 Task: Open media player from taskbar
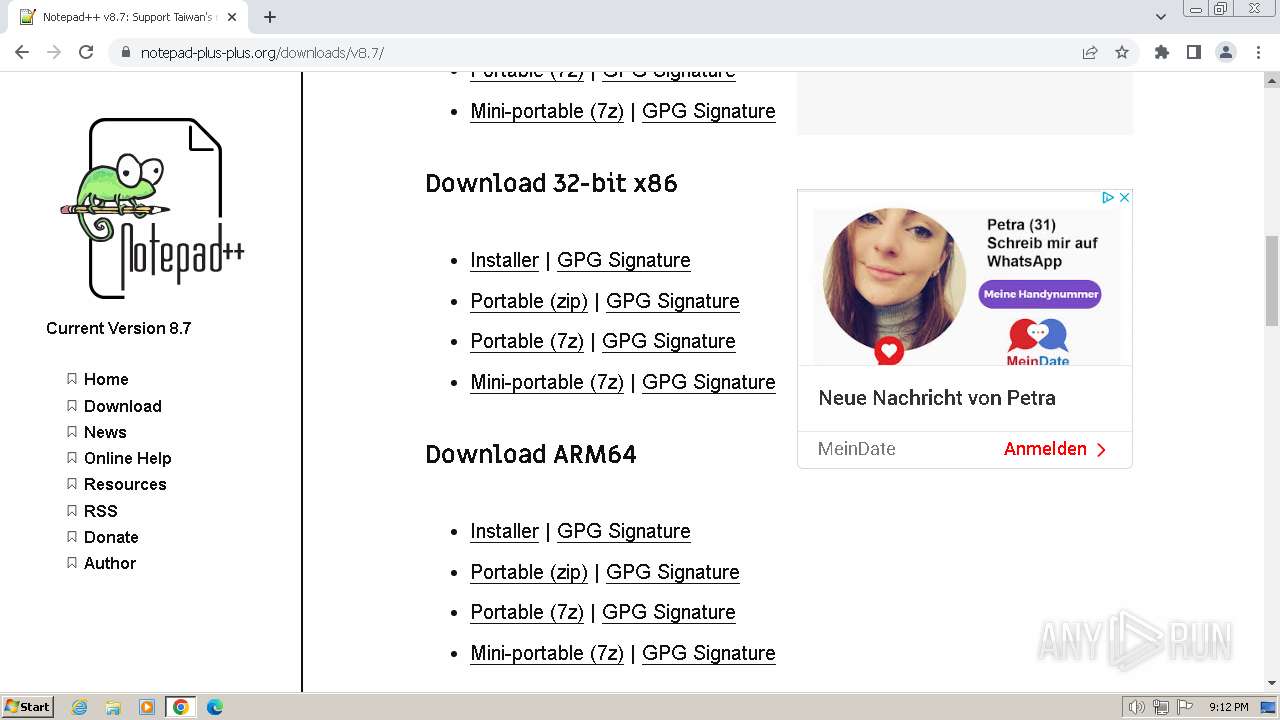tap(147, 707)
